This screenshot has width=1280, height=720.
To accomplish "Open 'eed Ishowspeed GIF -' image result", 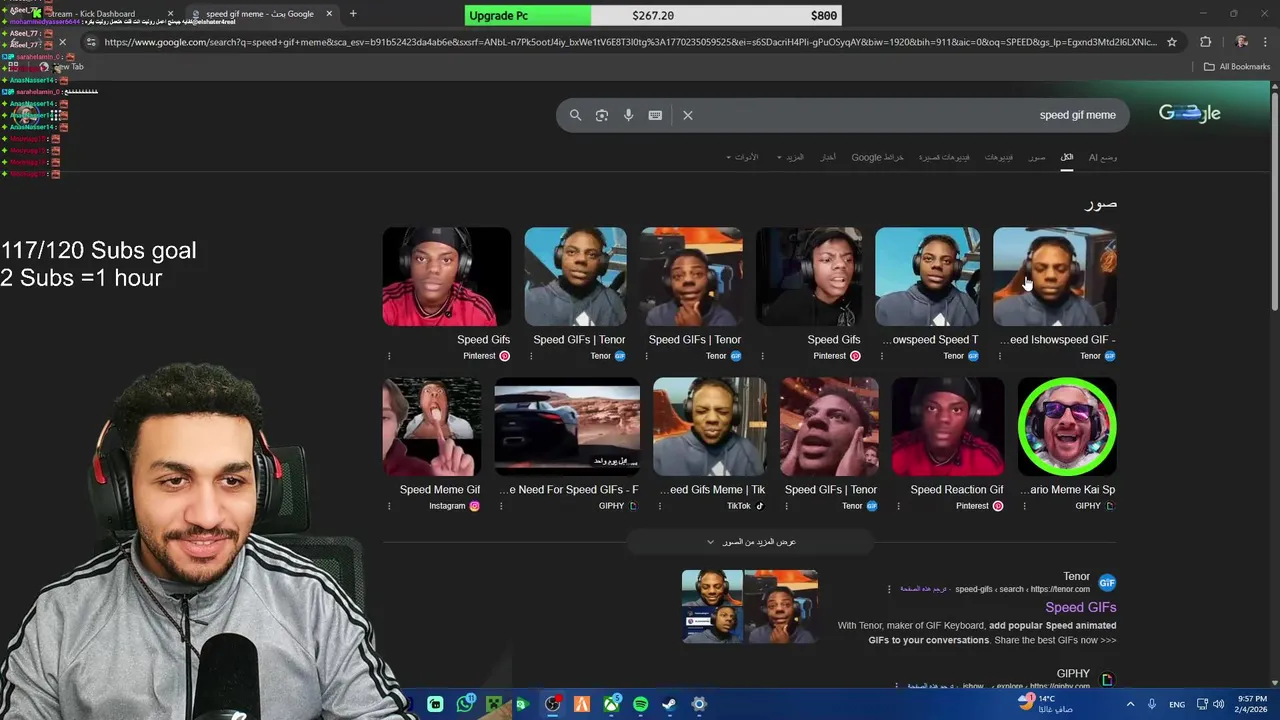I will (1054, 277).
